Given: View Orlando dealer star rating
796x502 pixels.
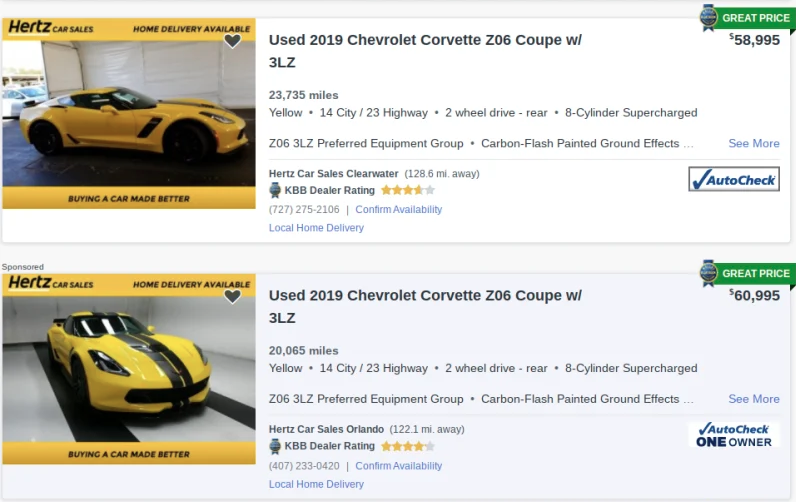Looking at the screenshot, I should [407, 446].
